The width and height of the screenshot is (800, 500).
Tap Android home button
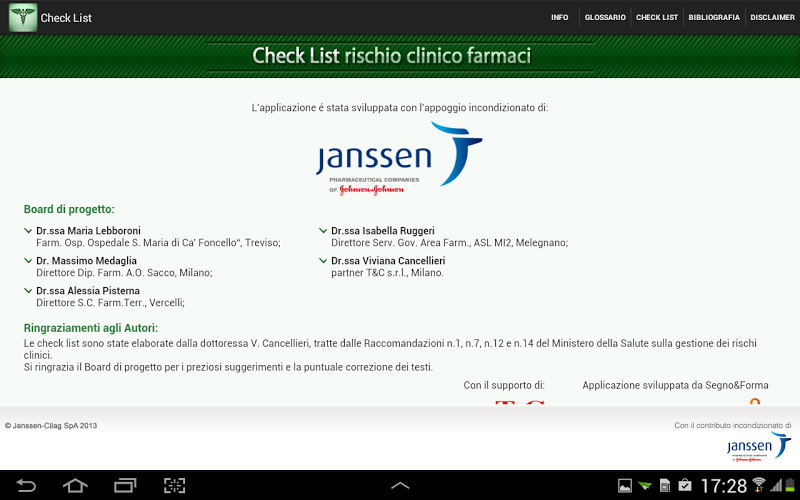click(x=75, y=485)
